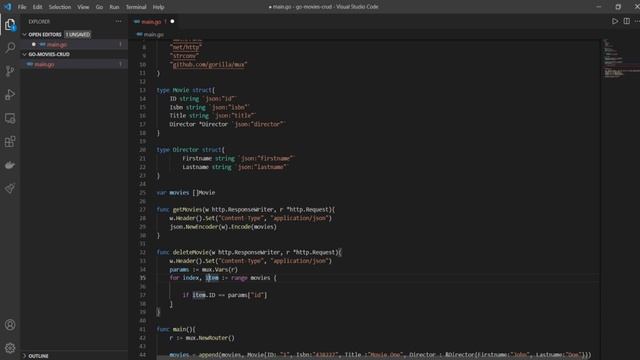Click the Isbn string field line
Screen dimensions: 640x360
[x=209, y=107]
